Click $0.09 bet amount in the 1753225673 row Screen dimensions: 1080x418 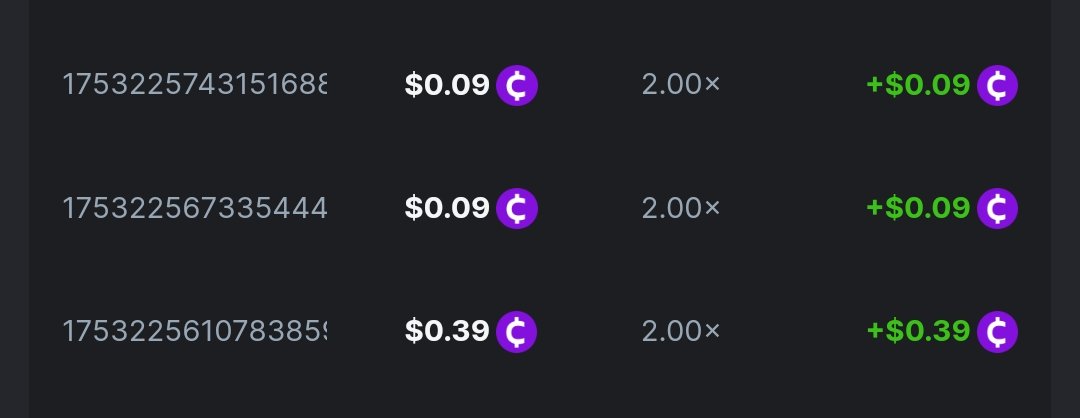click(x=447, y=208)
